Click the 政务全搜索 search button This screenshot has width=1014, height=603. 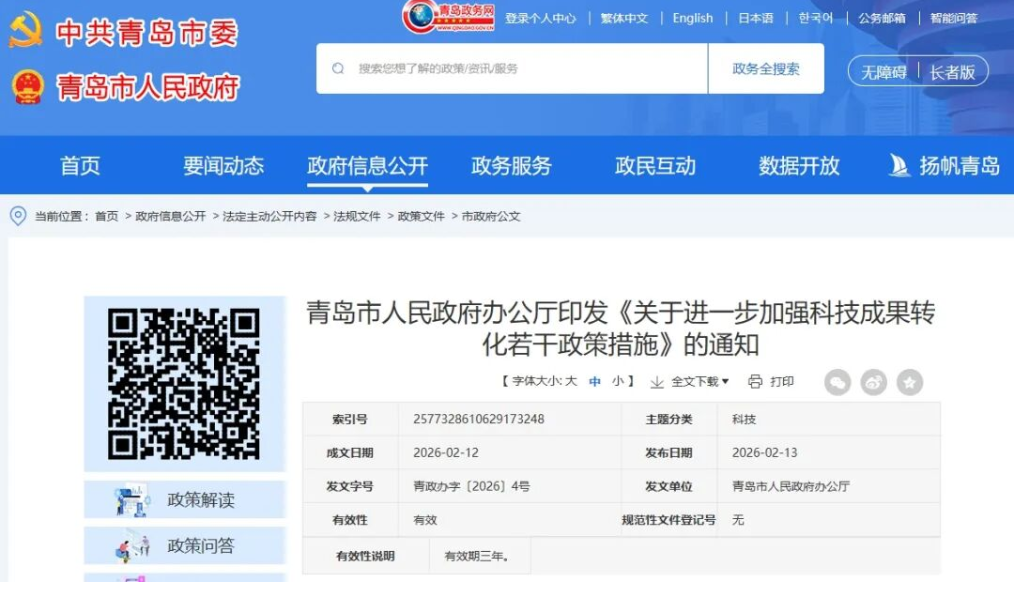pyautogui.click(x=765, y=69)
